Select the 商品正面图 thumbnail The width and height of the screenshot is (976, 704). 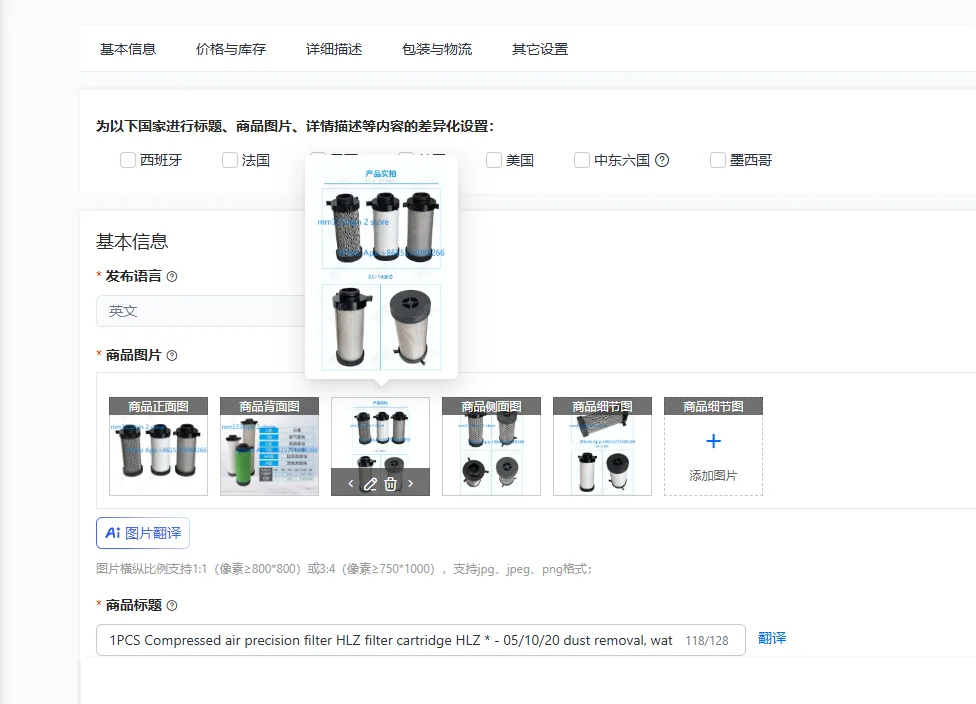[x=158, y=446]
